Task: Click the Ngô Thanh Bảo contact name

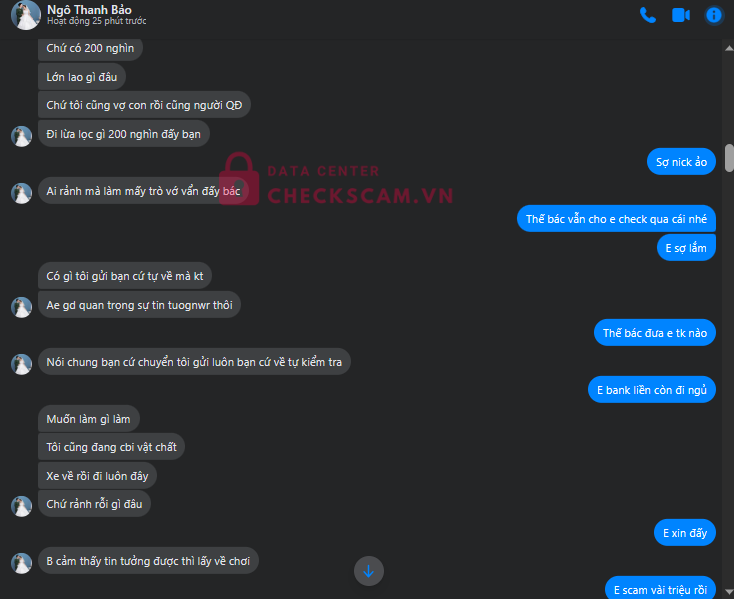Action: click(x=89, y=10)
